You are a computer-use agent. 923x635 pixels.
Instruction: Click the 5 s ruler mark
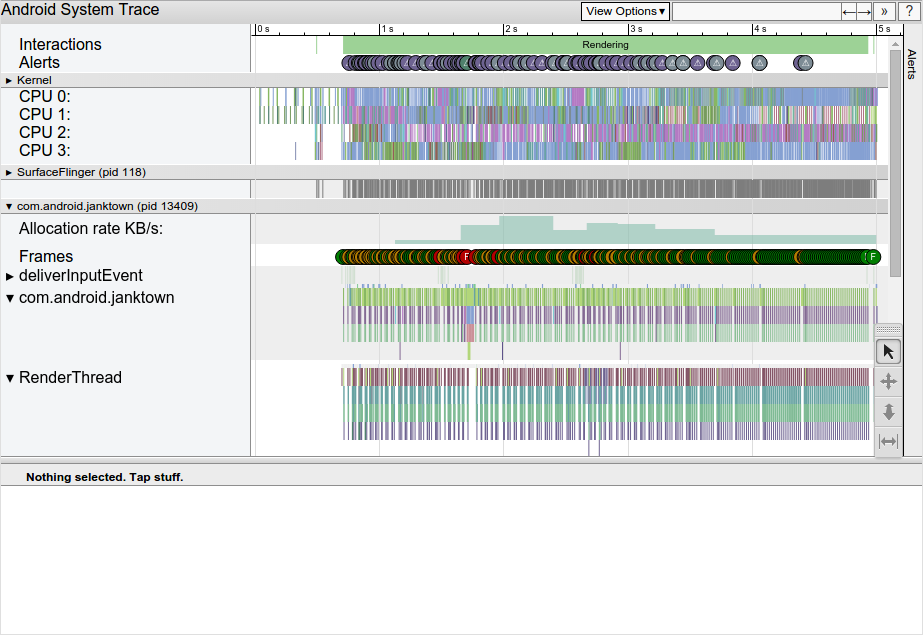(884, 29)
